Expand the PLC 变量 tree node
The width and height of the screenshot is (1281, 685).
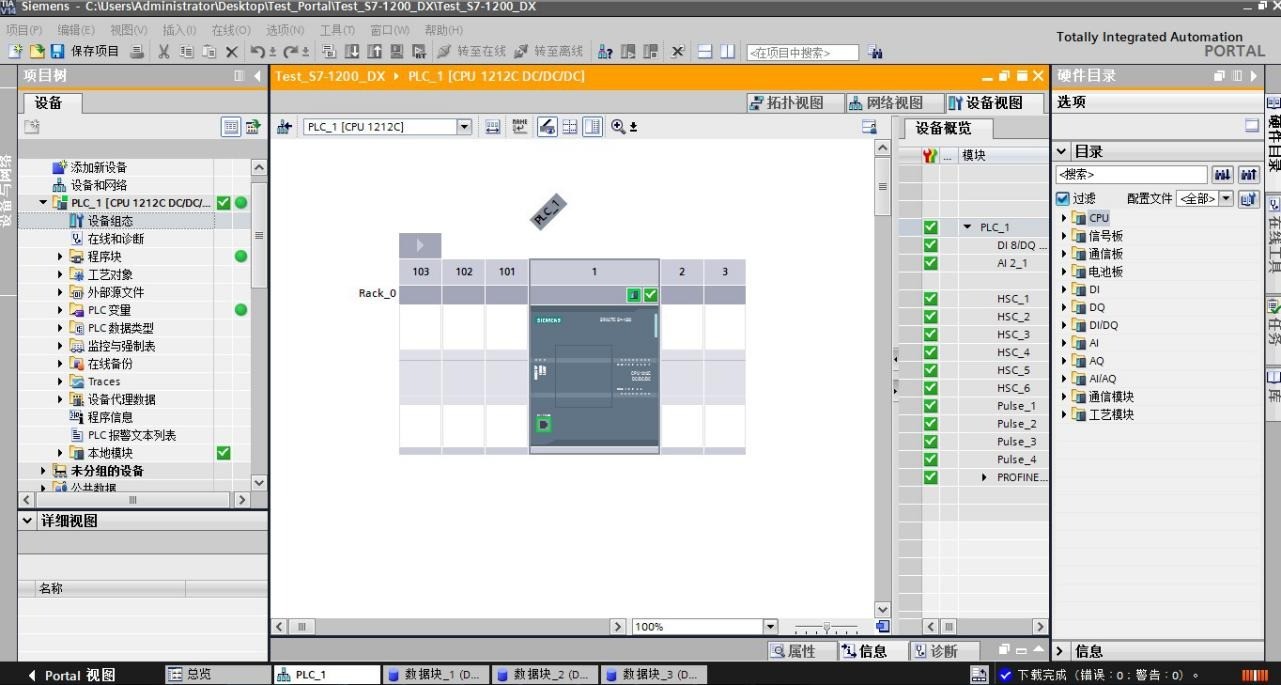click(61, 310)
